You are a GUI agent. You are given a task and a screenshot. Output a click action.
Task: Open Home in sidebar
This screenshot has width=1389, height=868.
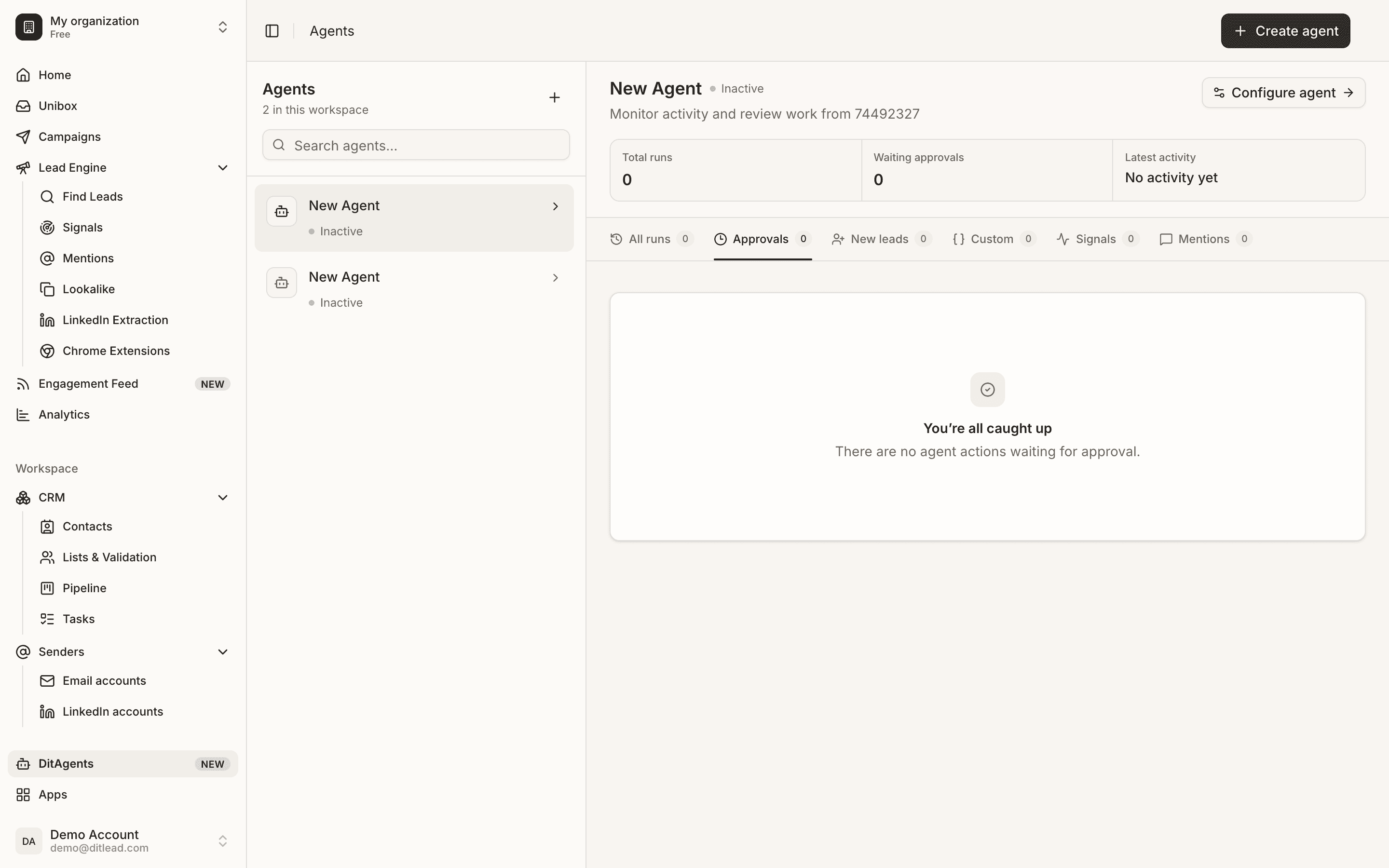(x=123, y=75)
